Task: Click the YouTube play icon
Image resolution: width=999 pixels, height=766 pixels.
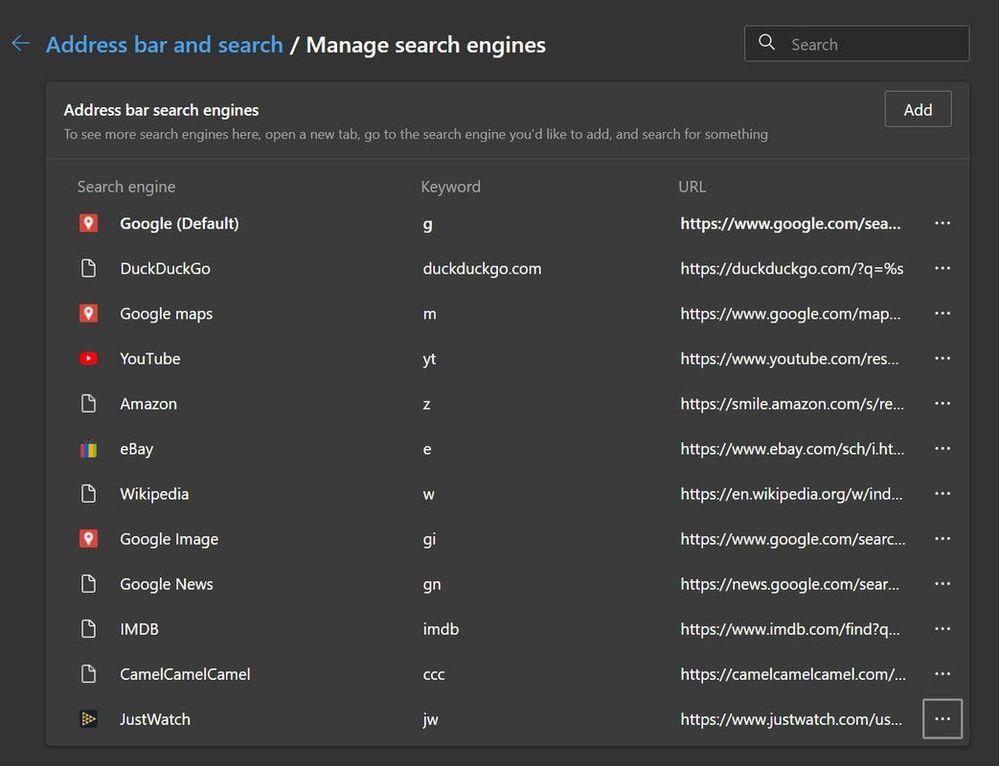Action: pos(89,359)
